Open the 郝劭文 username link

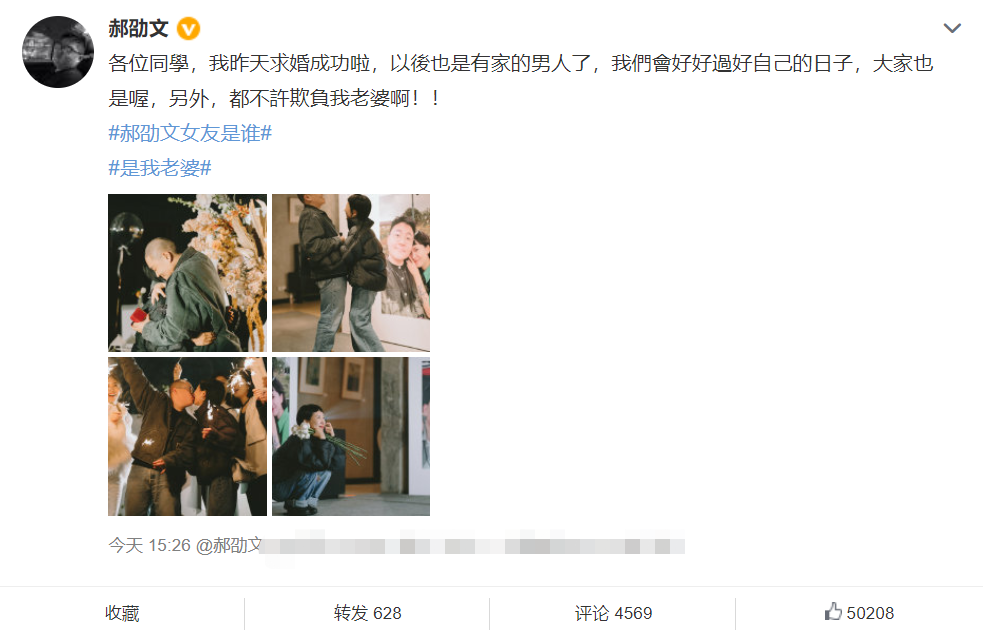pos(138,28)
